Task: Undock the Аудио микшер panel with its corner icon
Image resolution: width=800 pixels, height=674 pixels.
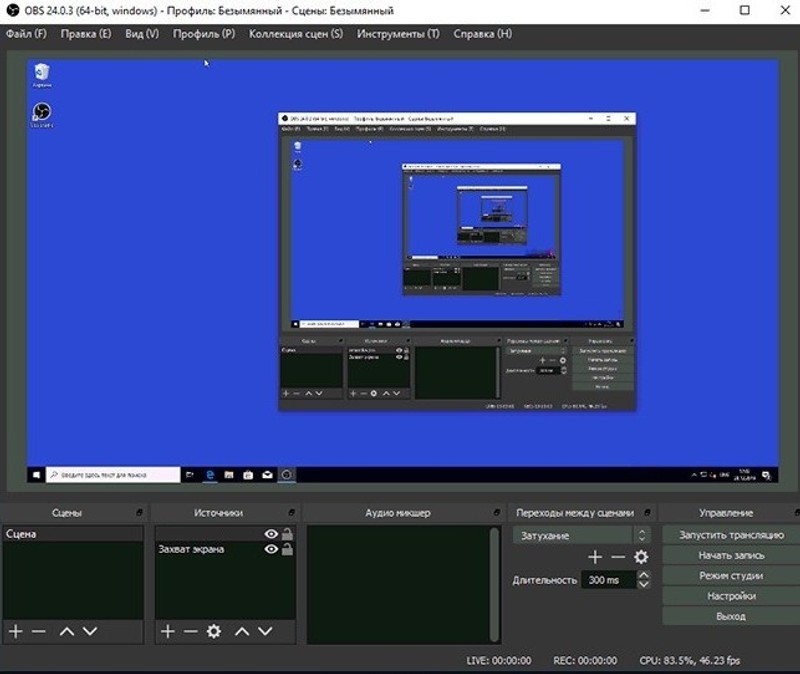Action: [x=496, y=513]
